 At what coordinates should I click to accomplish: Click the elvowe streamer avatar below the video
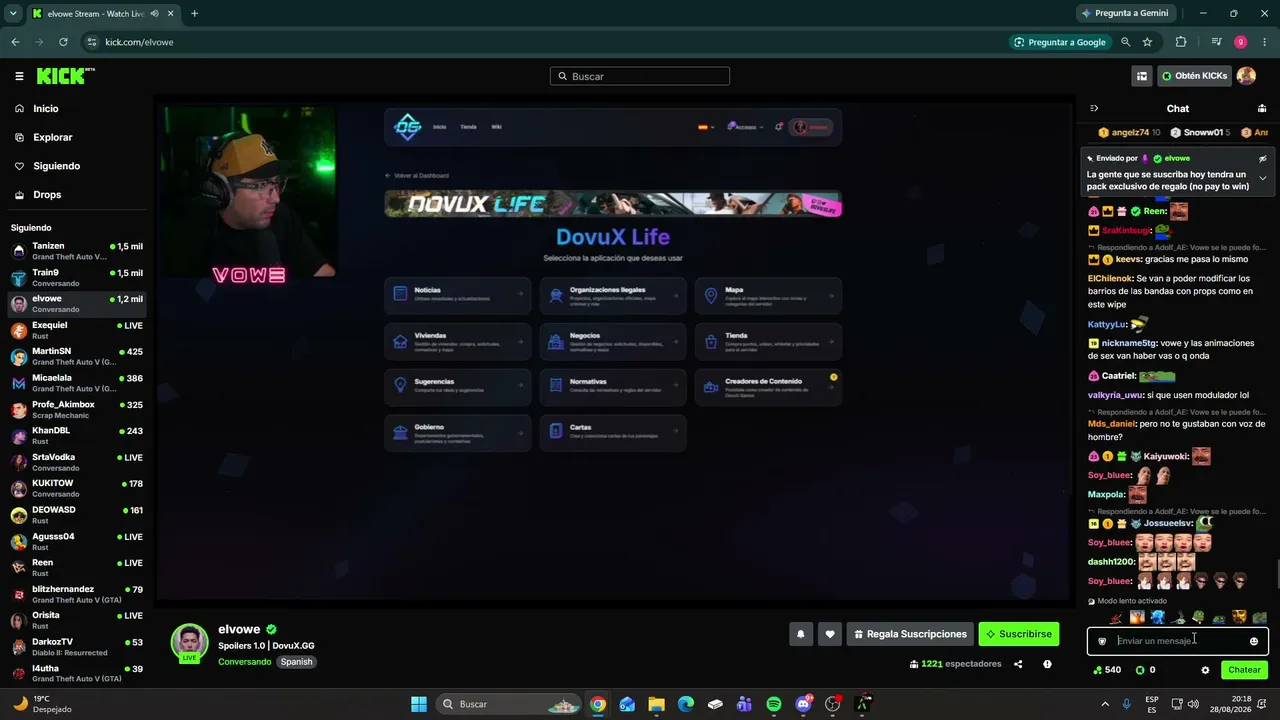point(189,643)
